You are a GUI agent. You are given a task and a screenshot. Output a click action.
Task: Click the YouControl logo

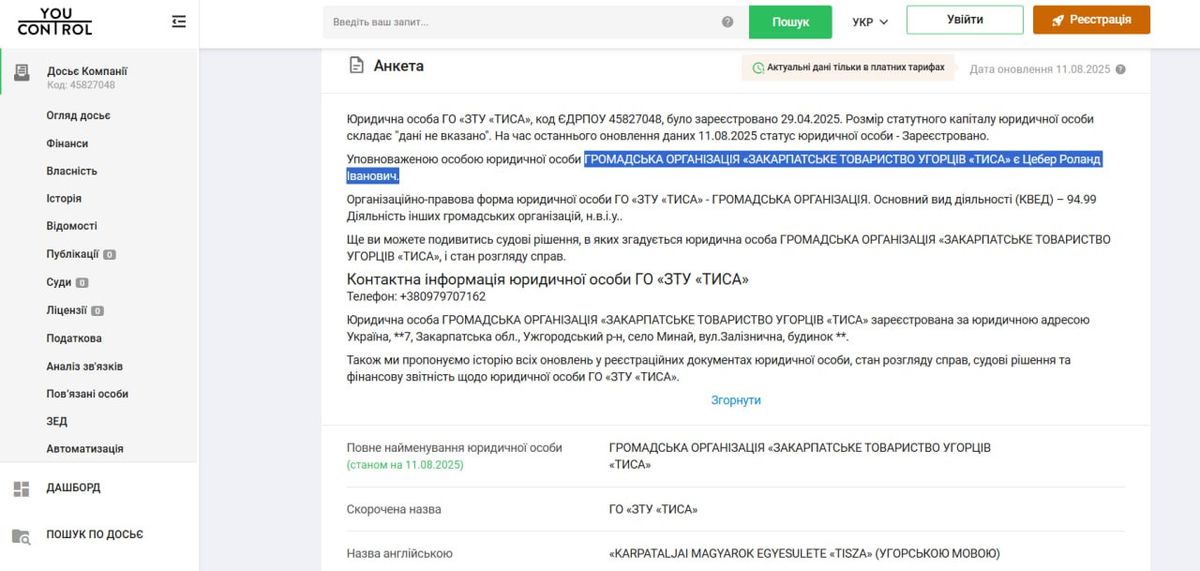click(x=54, y=21)
